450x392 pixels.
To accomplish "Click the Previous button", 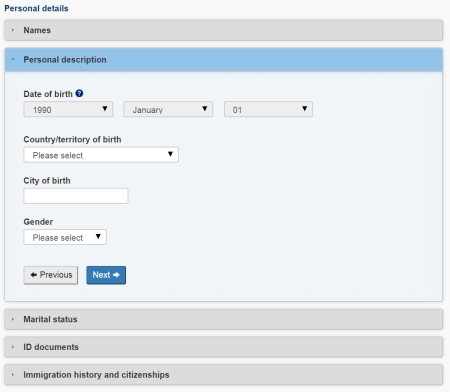I will 51,275.
